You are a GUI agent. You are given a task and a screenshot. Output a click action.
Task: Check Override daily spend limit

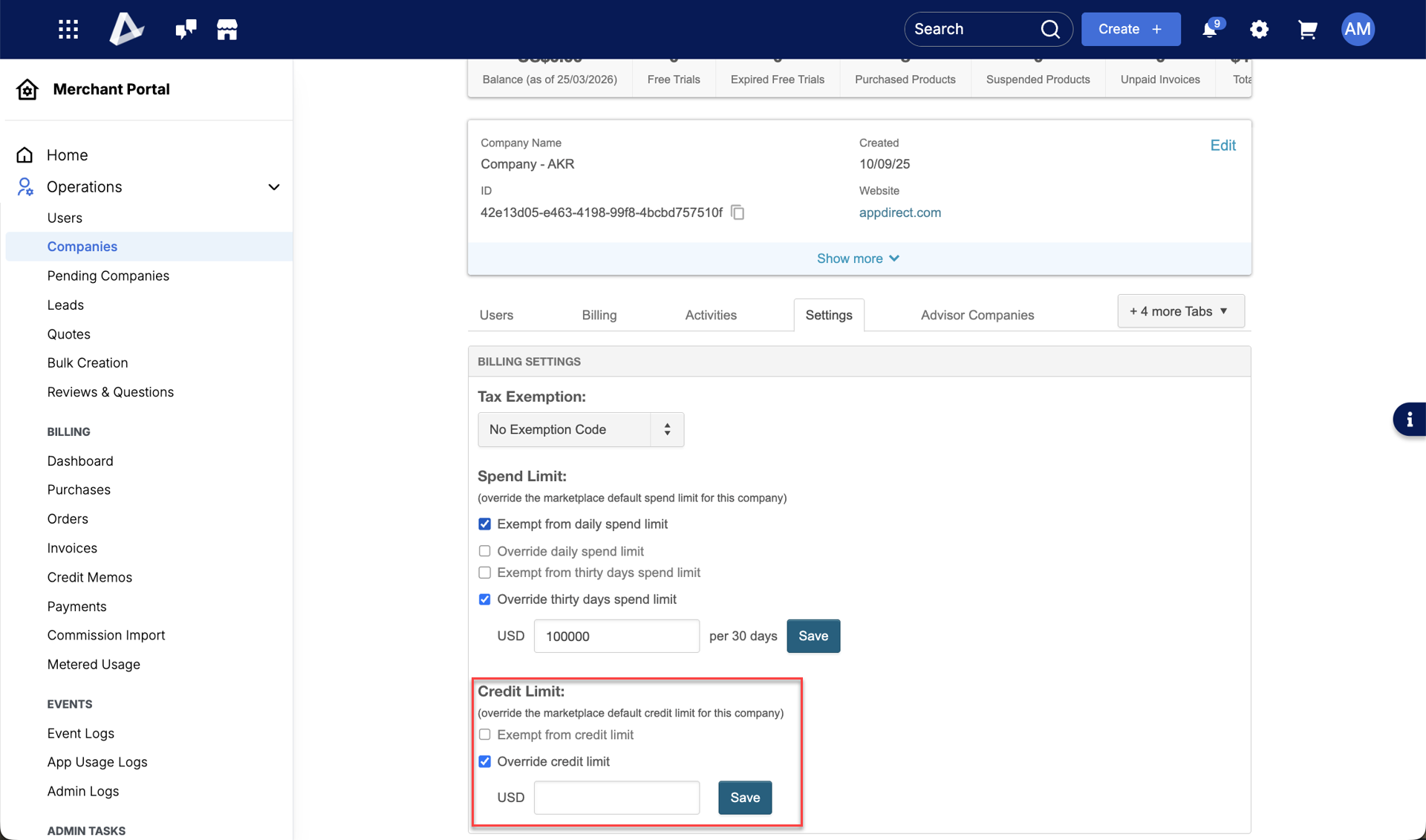[485, 551]
